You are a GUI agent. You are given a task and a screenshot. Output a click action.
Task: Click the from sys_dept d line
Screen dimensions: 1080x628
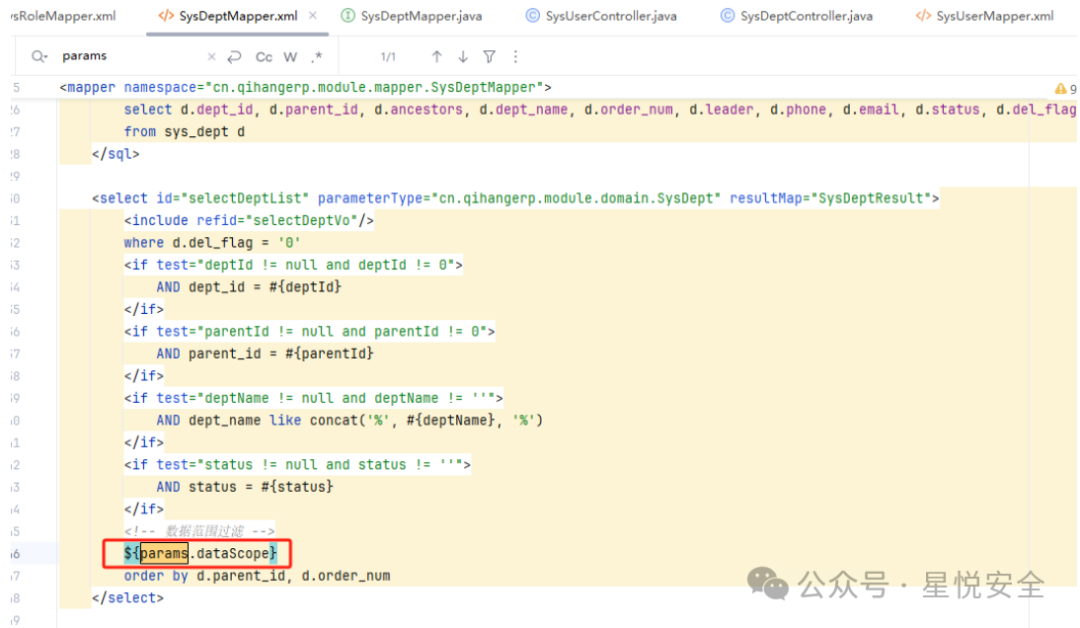click(x=184, y=132)
